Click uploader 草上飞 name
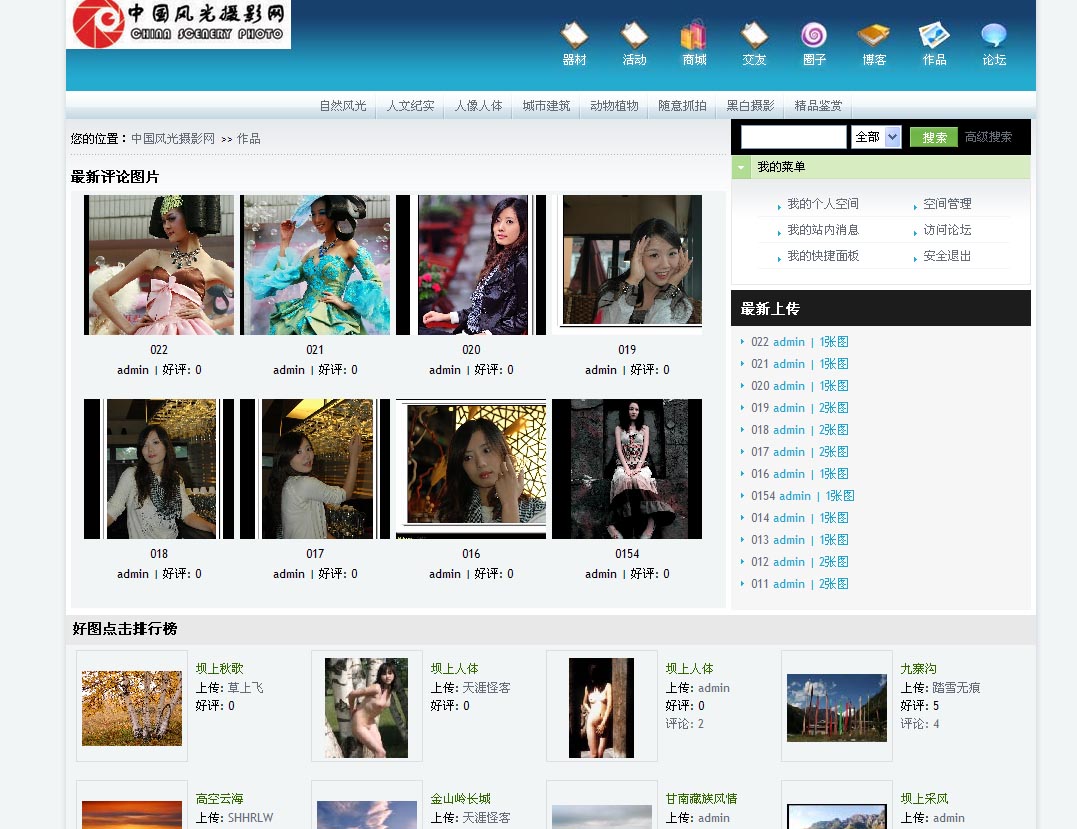 pos(245,688)
